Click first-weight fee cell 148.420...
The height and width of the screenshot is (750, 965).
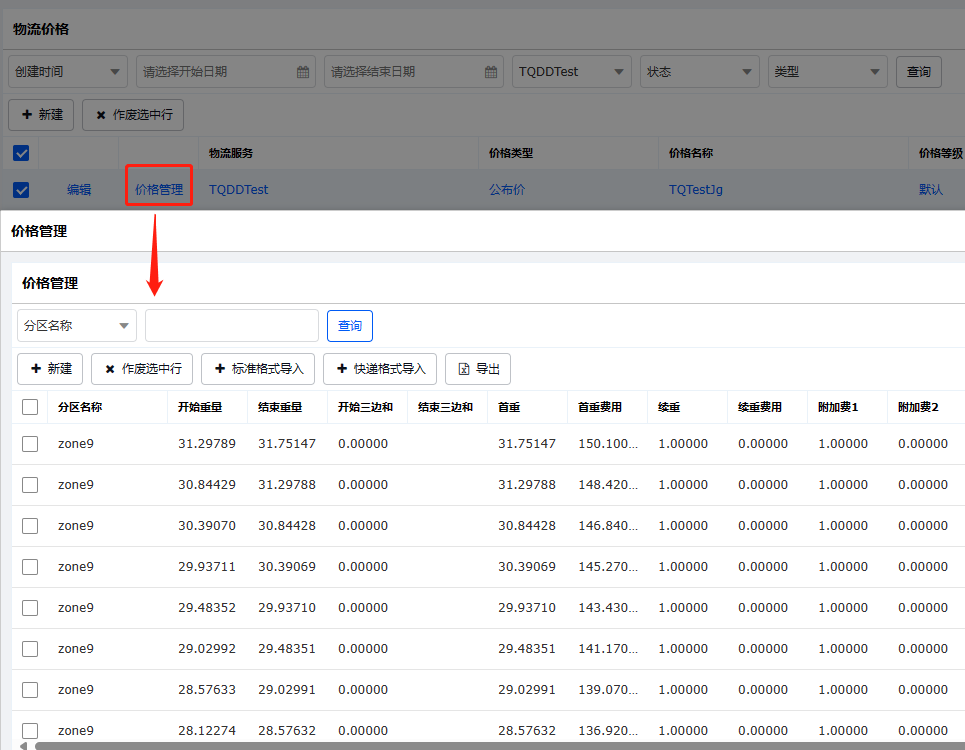(x=608, y=485)
